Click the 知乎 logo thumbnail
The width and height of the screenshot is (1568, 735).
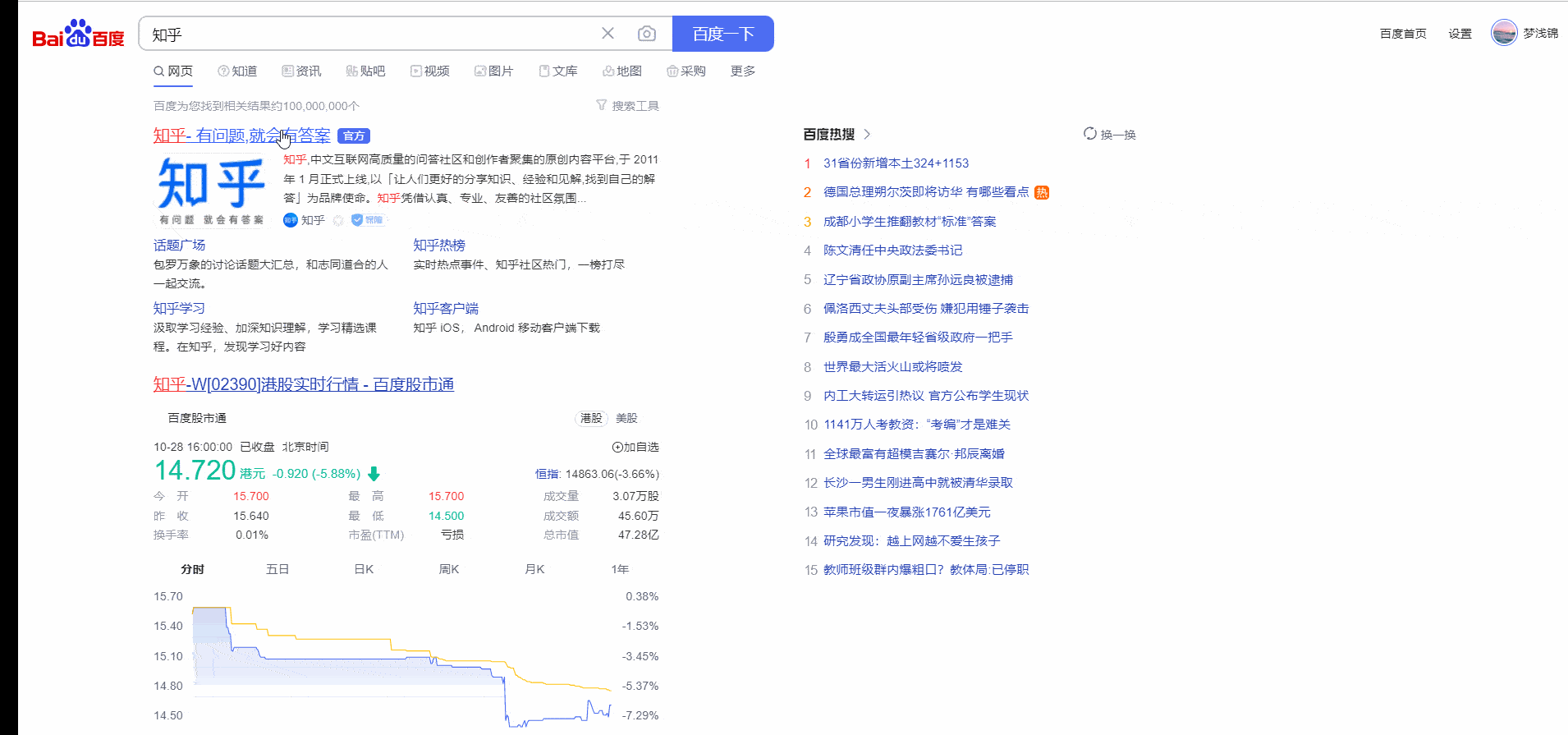tap(212, 191)
